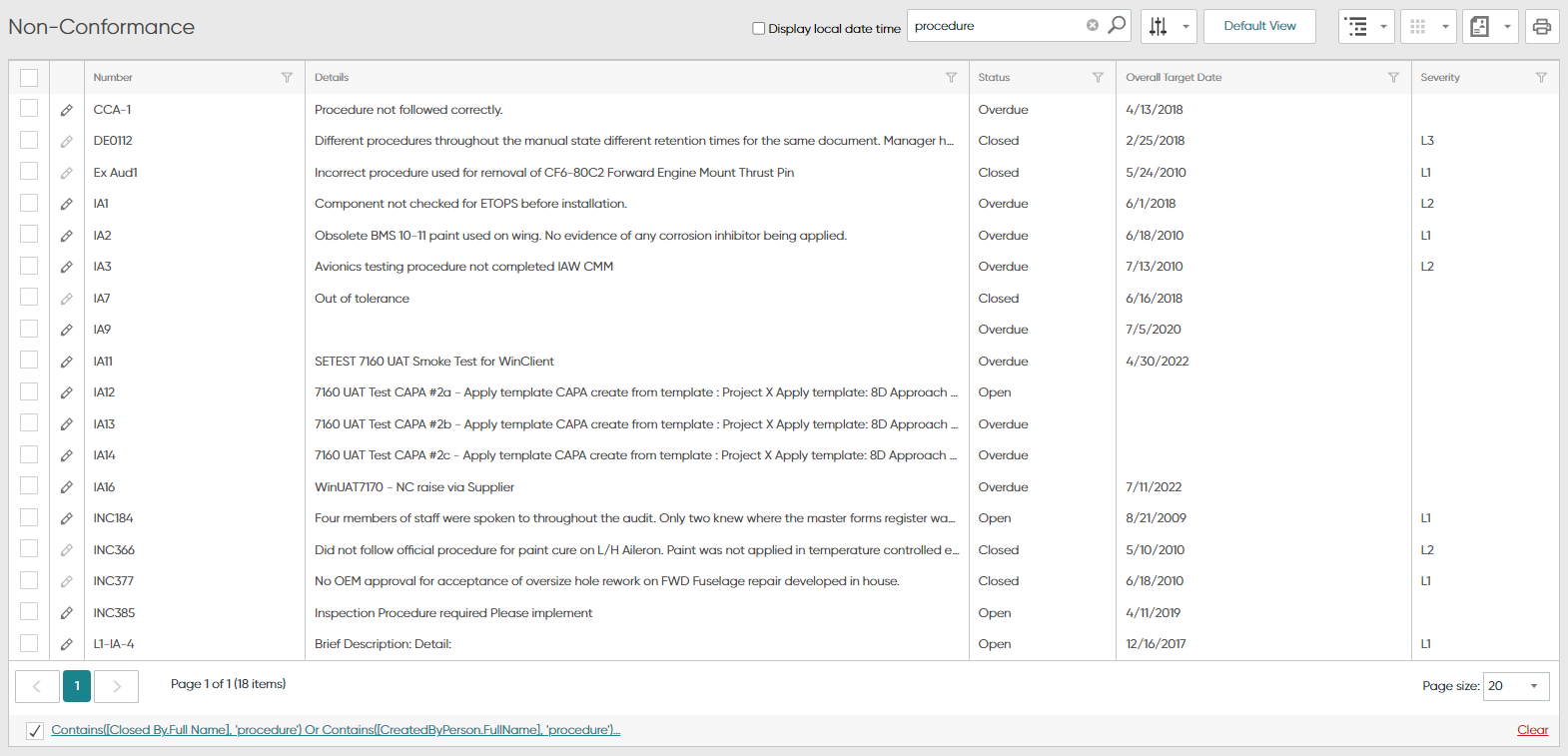Sort by Overall Target Date header
This screenshot has width=1568, height=756.
click(1174, 78)
